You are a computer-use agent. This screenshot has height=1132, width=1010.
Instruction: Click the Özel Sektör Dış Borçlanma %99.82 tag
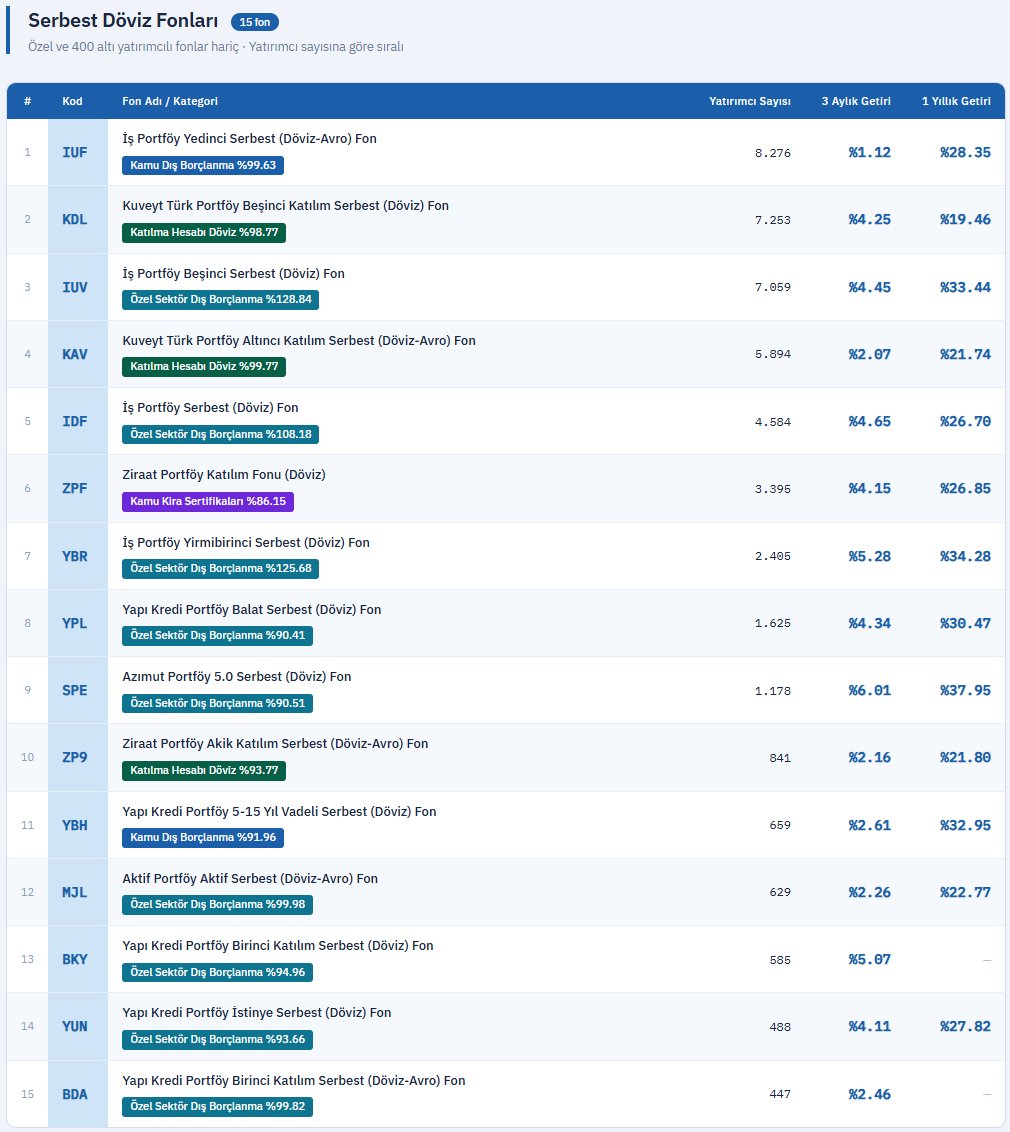coord(217,1107)
